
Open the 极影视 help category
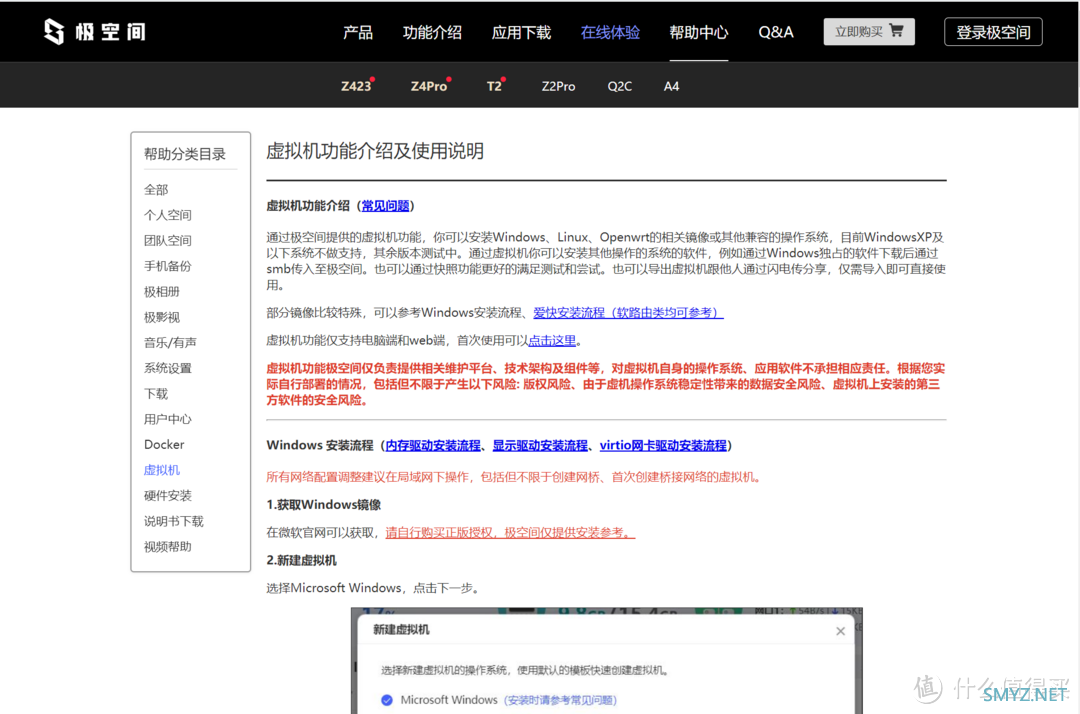(161, 317)
